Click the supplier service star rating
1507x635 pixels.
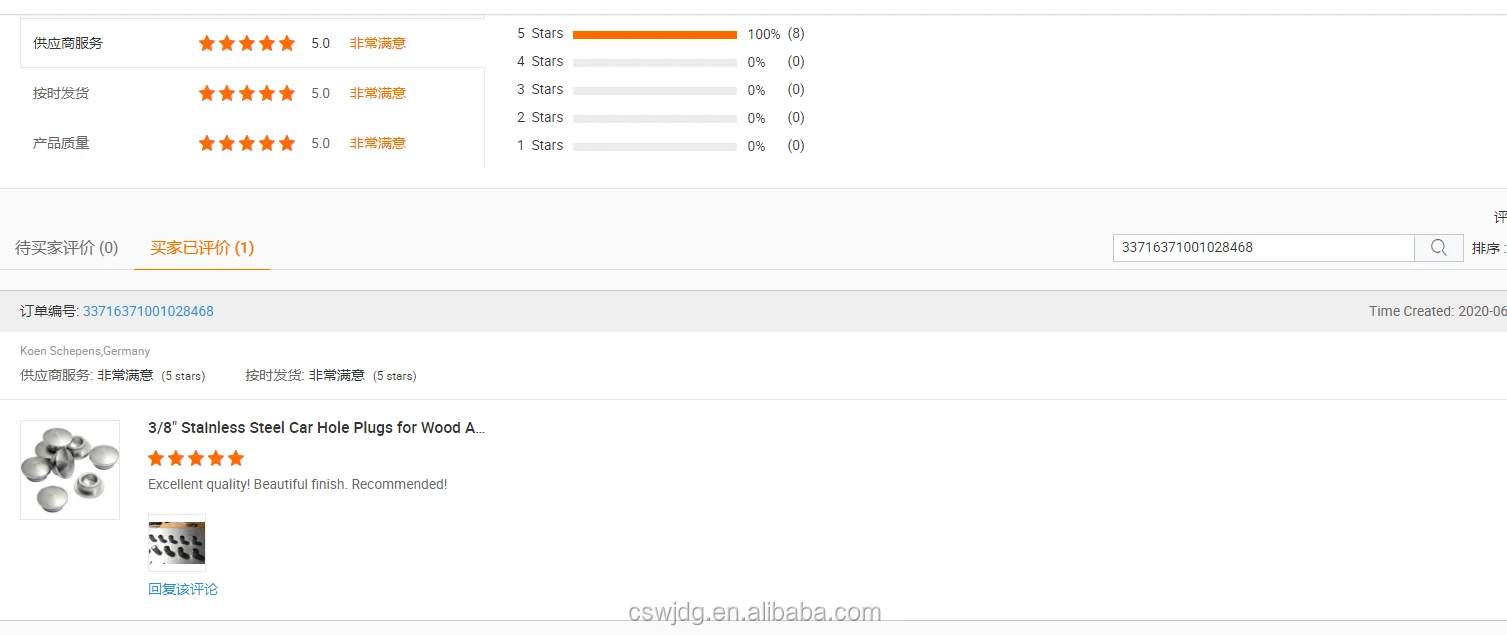coord(246,43)
